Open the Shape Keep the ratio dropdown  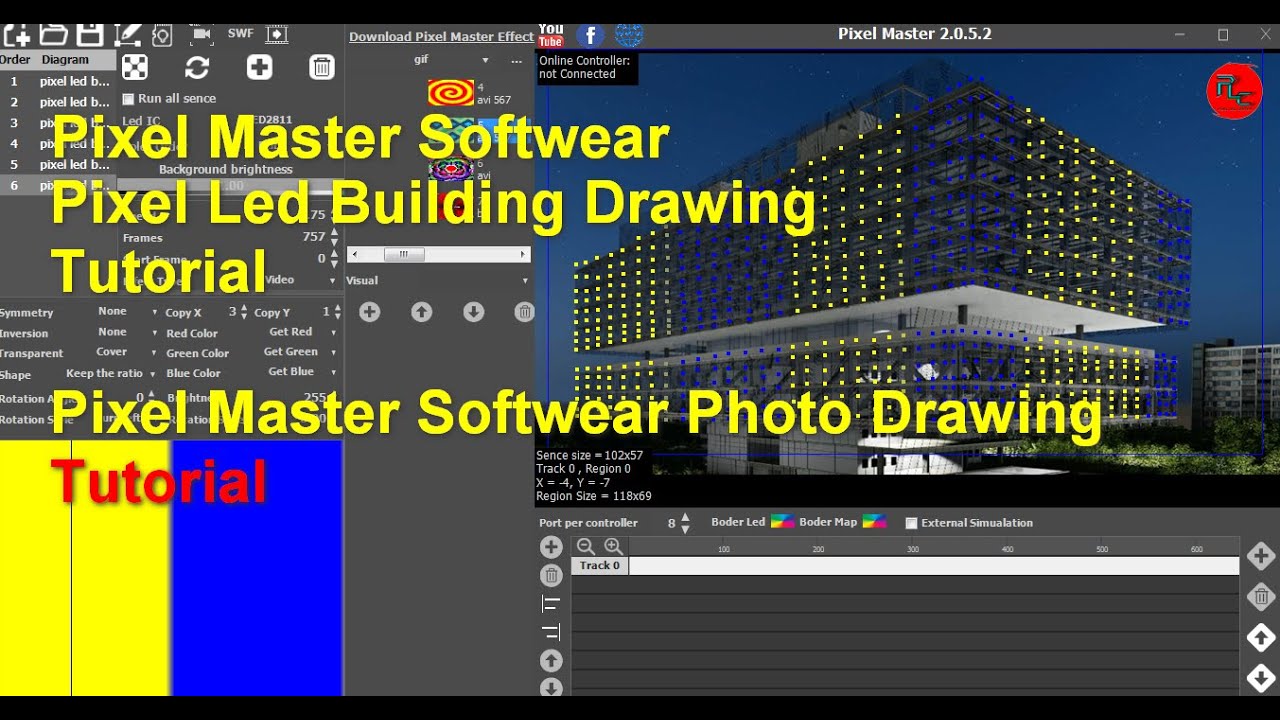pos(111,374)
